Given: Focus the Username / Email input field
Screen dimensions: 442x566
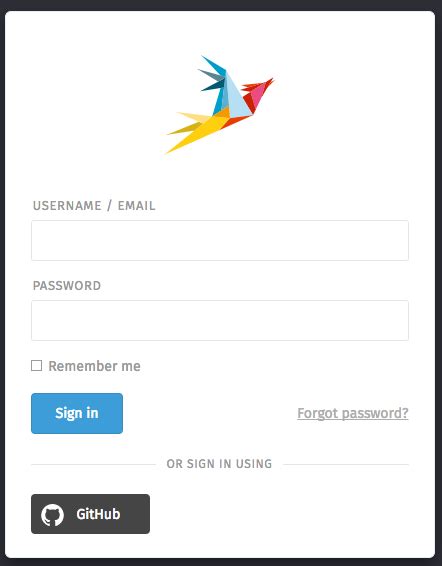Looking at the screenshot, I should [x=220, y=240].
